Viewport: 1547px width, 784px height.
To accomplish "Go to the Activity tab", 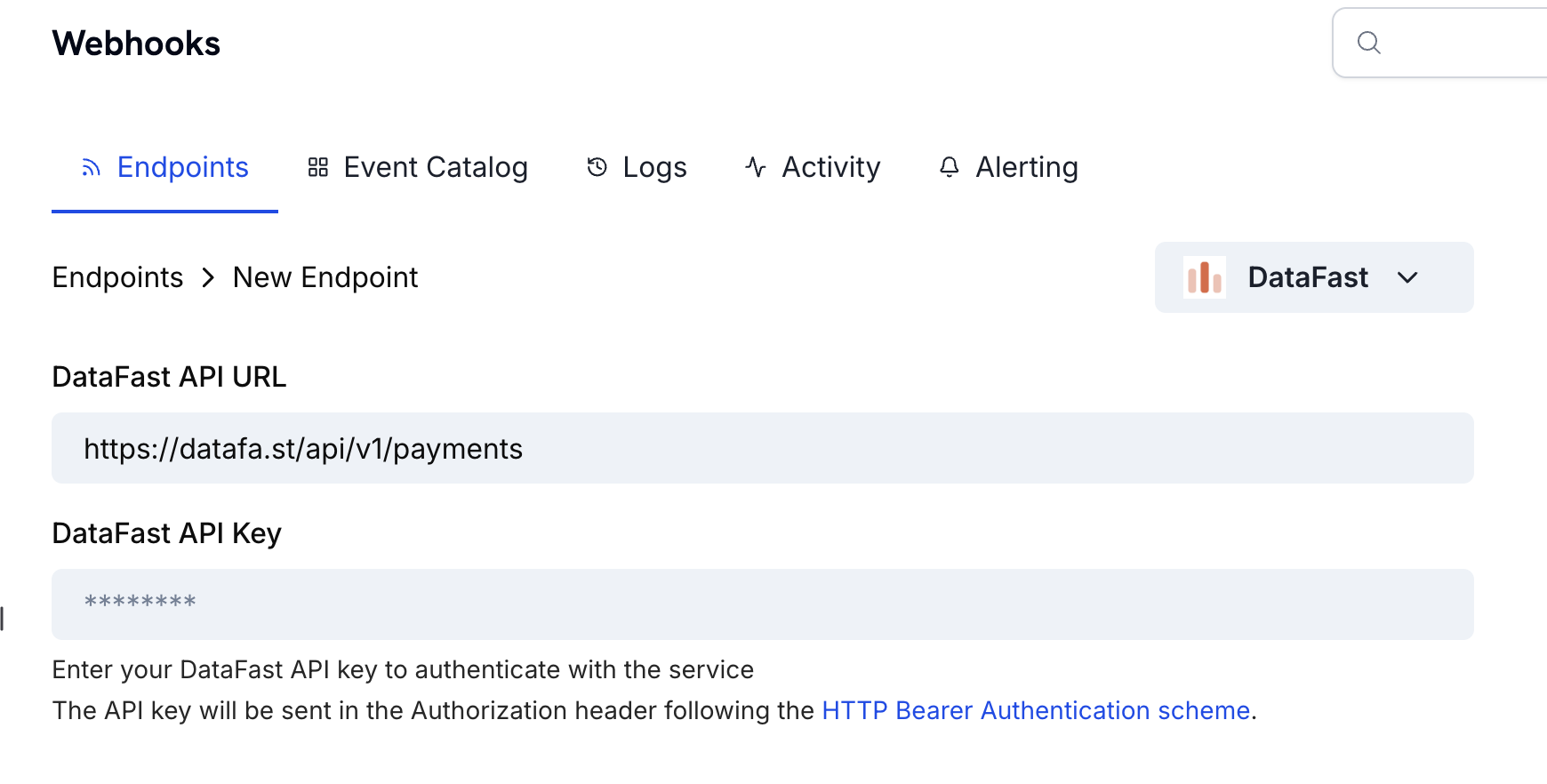I will (813, 167).
